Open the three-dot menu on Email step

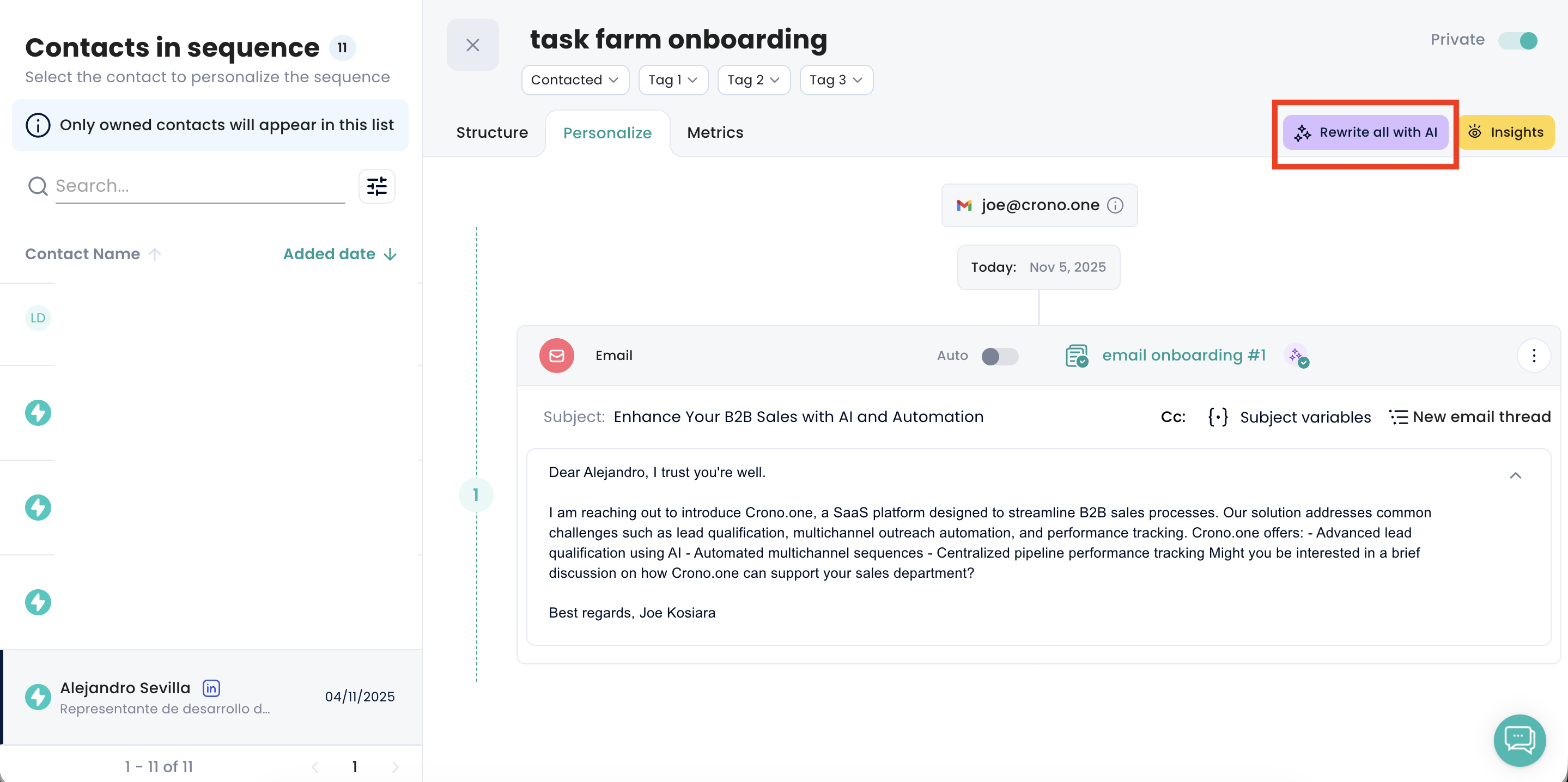[1533, 356]
